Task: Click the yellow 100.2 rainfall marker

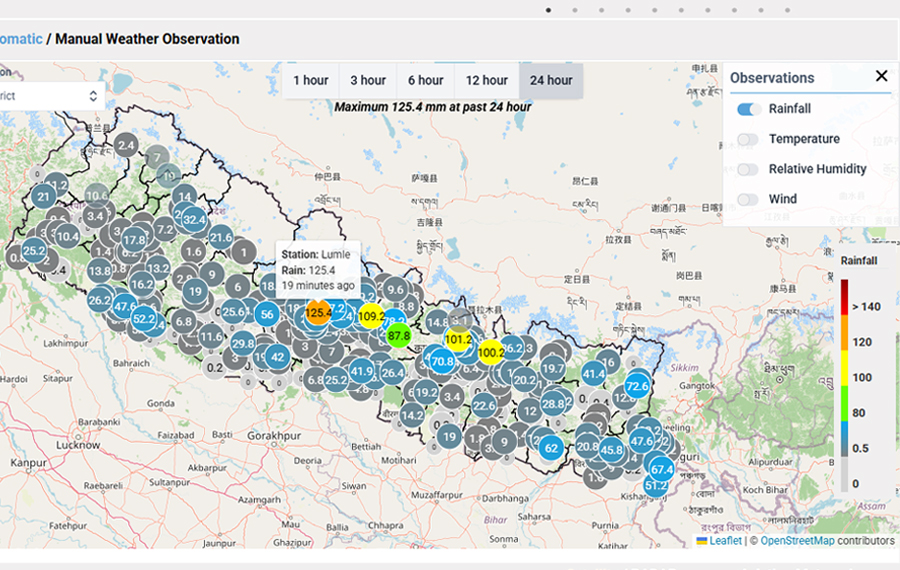Action: 491,352
